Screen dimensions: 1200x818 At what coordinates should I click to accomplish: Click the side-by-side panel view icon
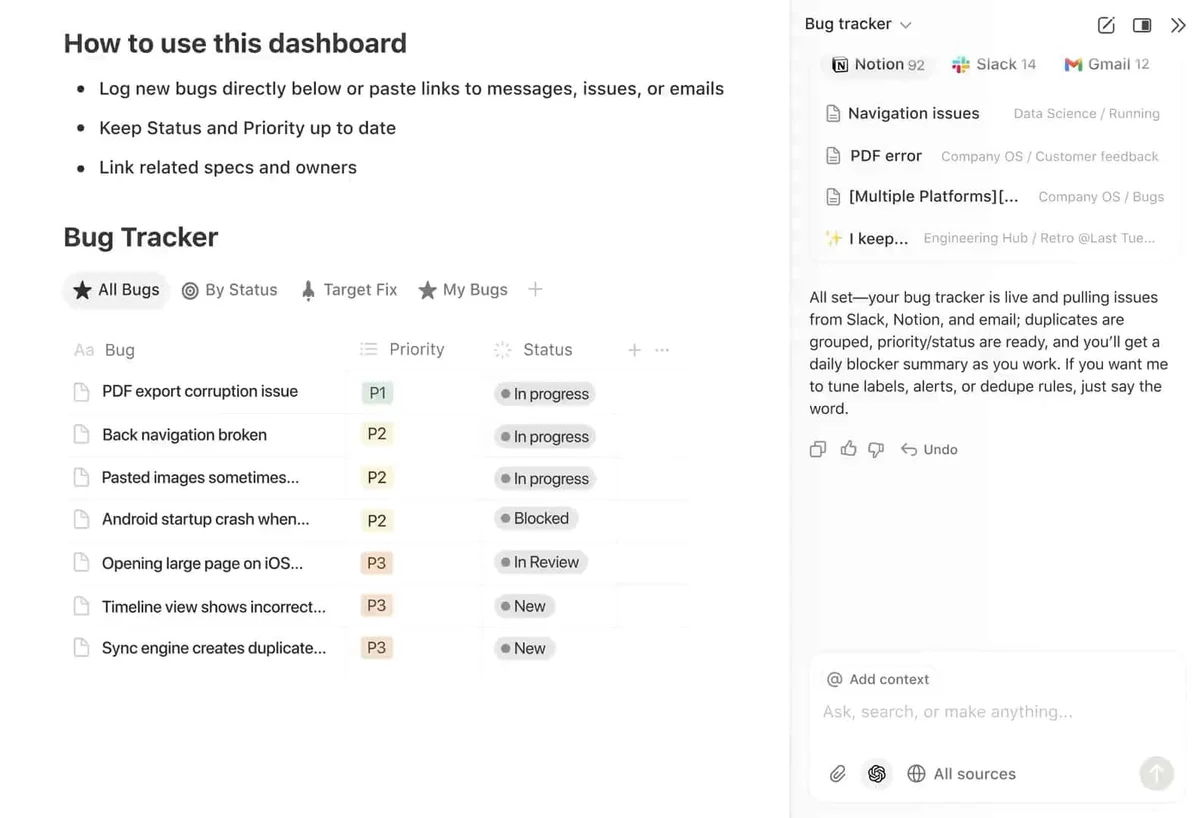[1142, 24]
